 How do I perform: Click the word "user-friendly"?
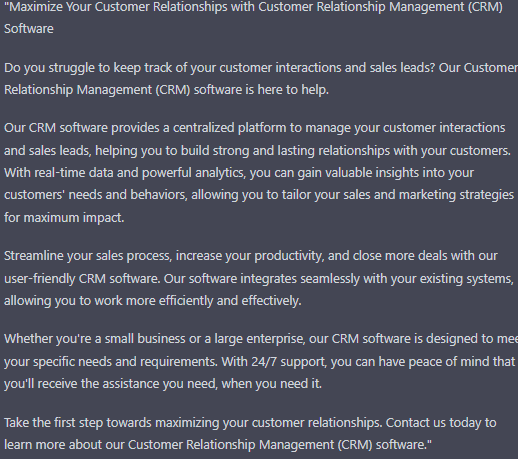point(40,279)
